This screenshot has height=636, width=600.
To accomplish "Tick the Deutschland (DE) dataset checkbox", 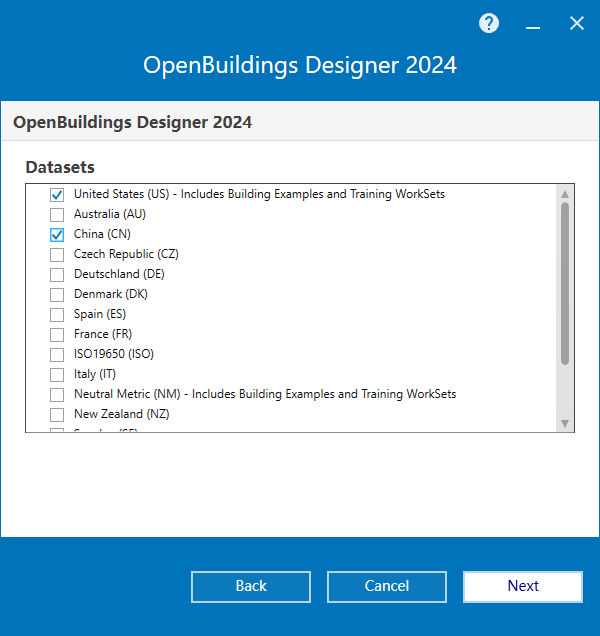I will click(57, 275).
